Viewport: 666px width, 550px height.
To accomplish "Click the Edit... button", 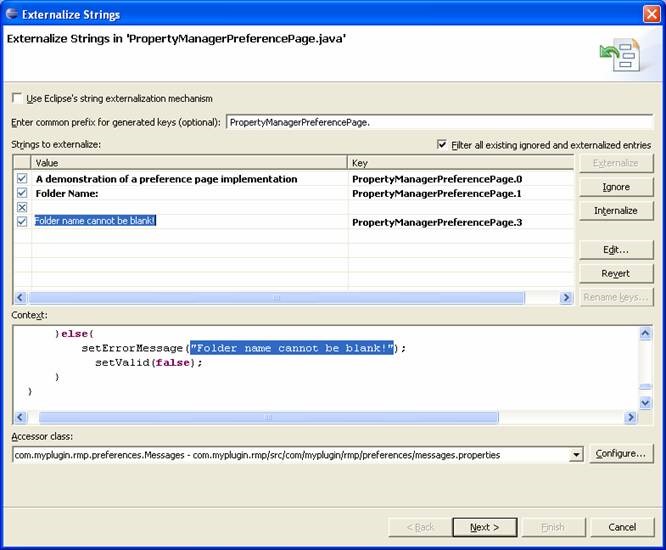I will coord(616,250).
